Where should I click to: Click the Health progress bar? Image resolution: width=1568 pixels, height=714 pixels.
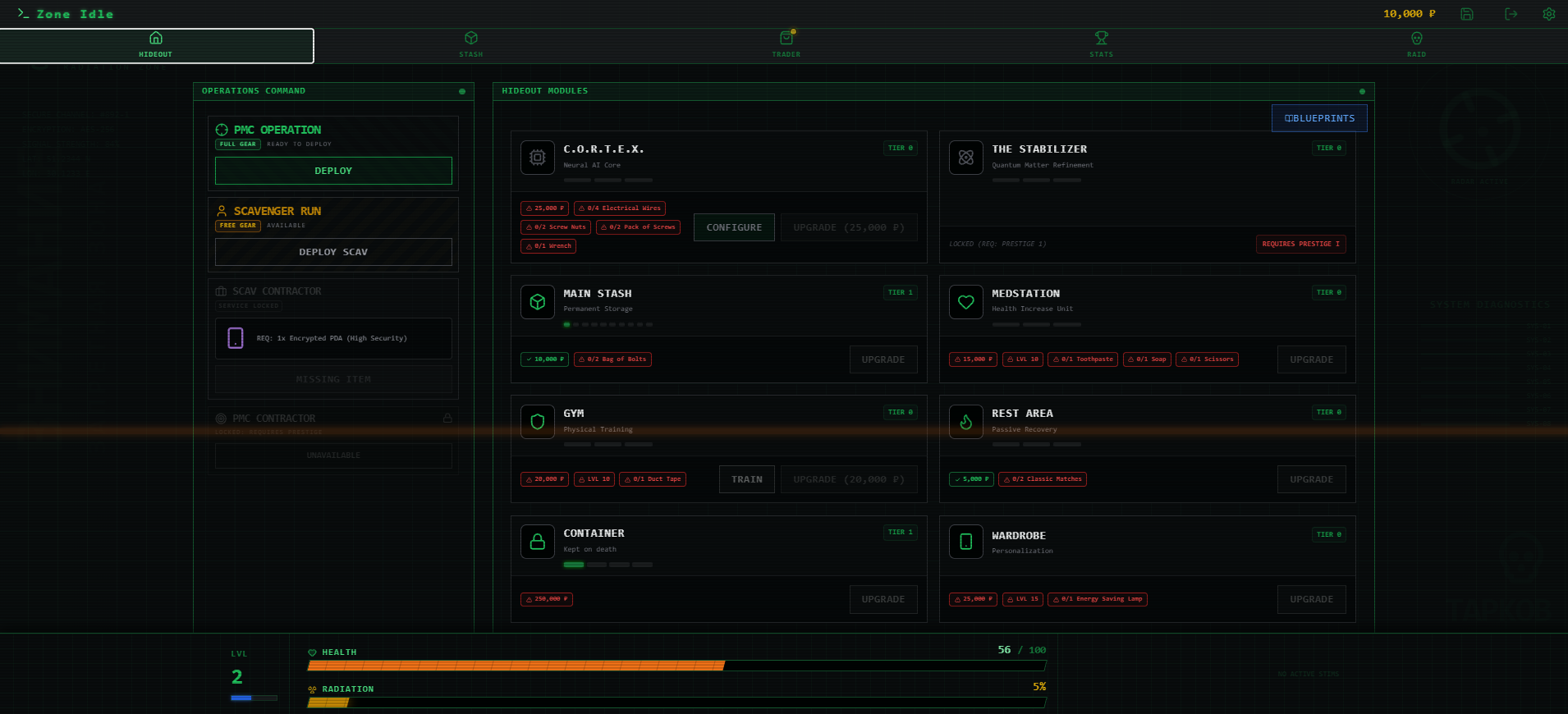pyautogui.click(x=677, y=666)
